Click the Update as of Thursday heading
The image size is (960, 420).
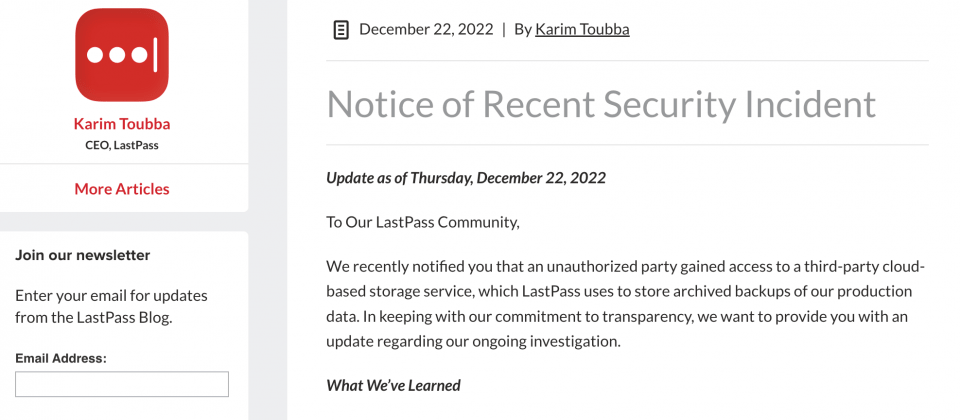466,178
